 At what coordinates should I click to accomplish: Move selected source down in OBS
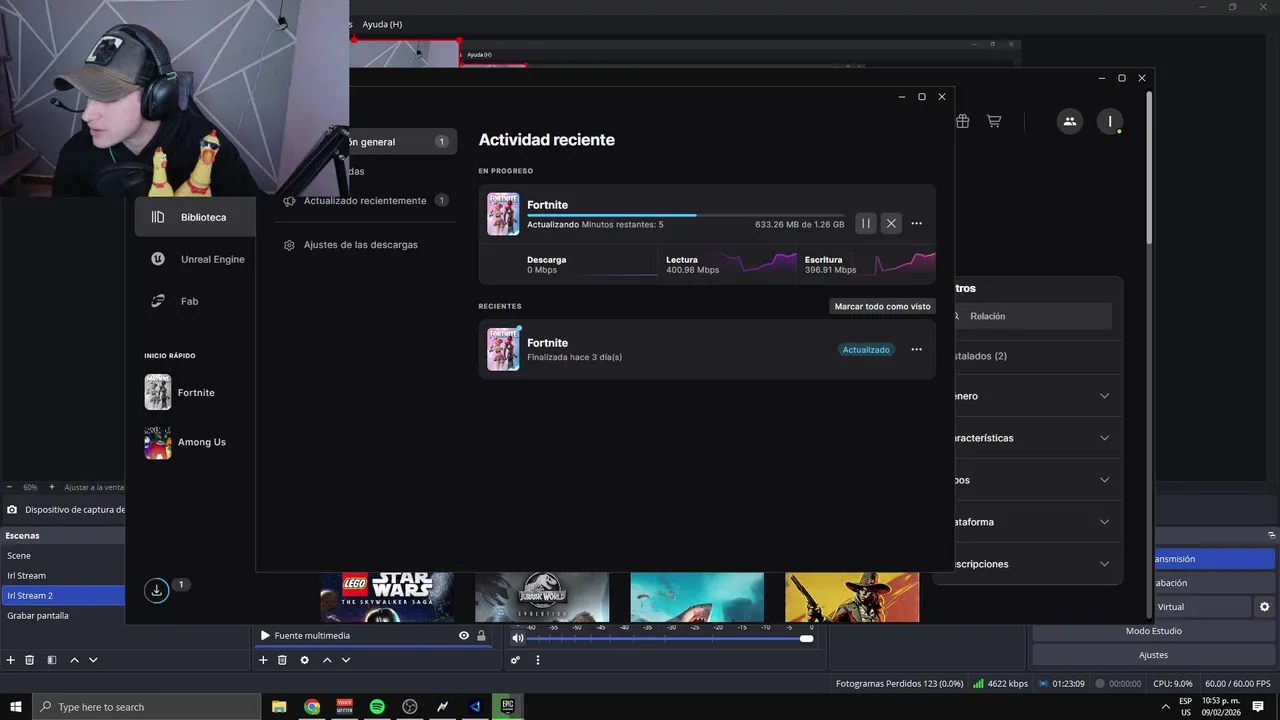[x=346, y=660]
